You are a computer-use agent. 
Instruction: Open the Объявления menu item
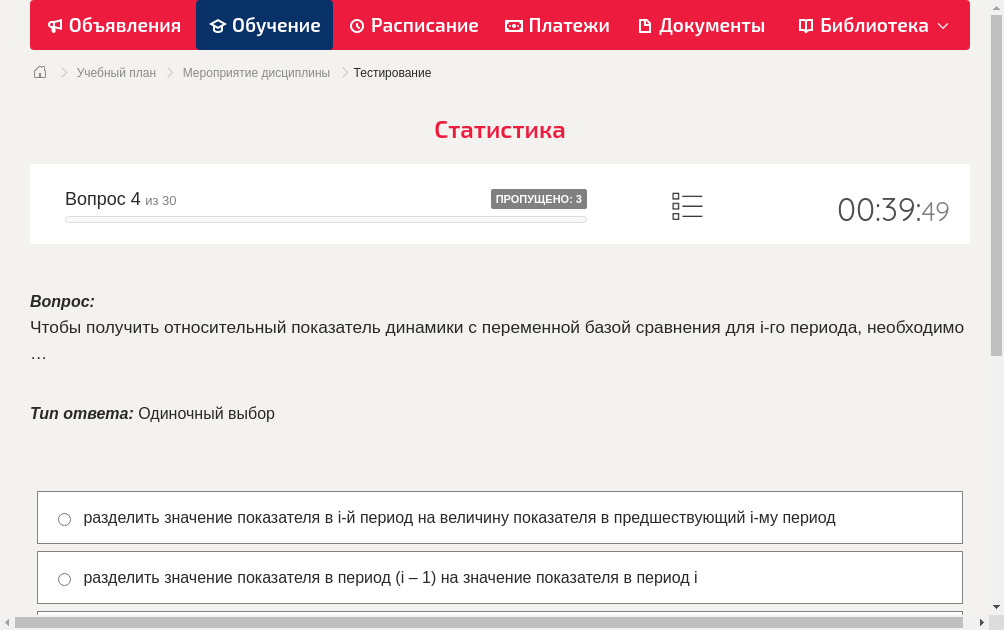[113, 25]
